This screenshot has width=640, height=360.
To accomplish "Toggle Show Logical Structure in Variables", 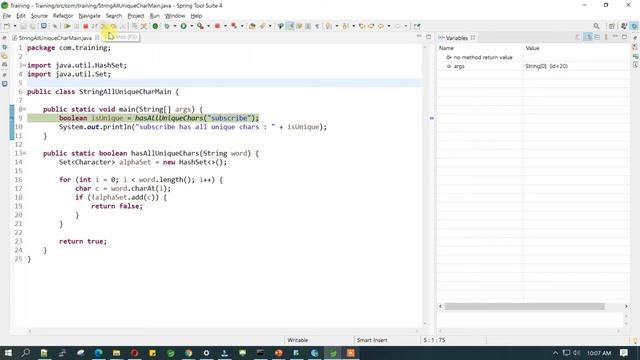I will 588,37.
